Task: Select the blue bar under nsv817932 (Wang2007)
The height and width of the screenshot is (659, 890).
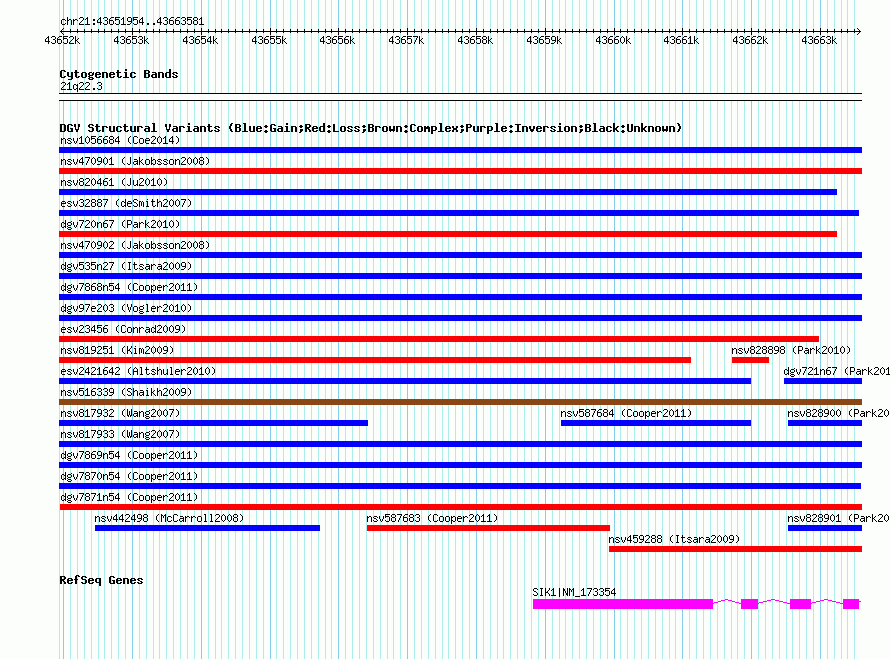Action: tap(213, 423)
